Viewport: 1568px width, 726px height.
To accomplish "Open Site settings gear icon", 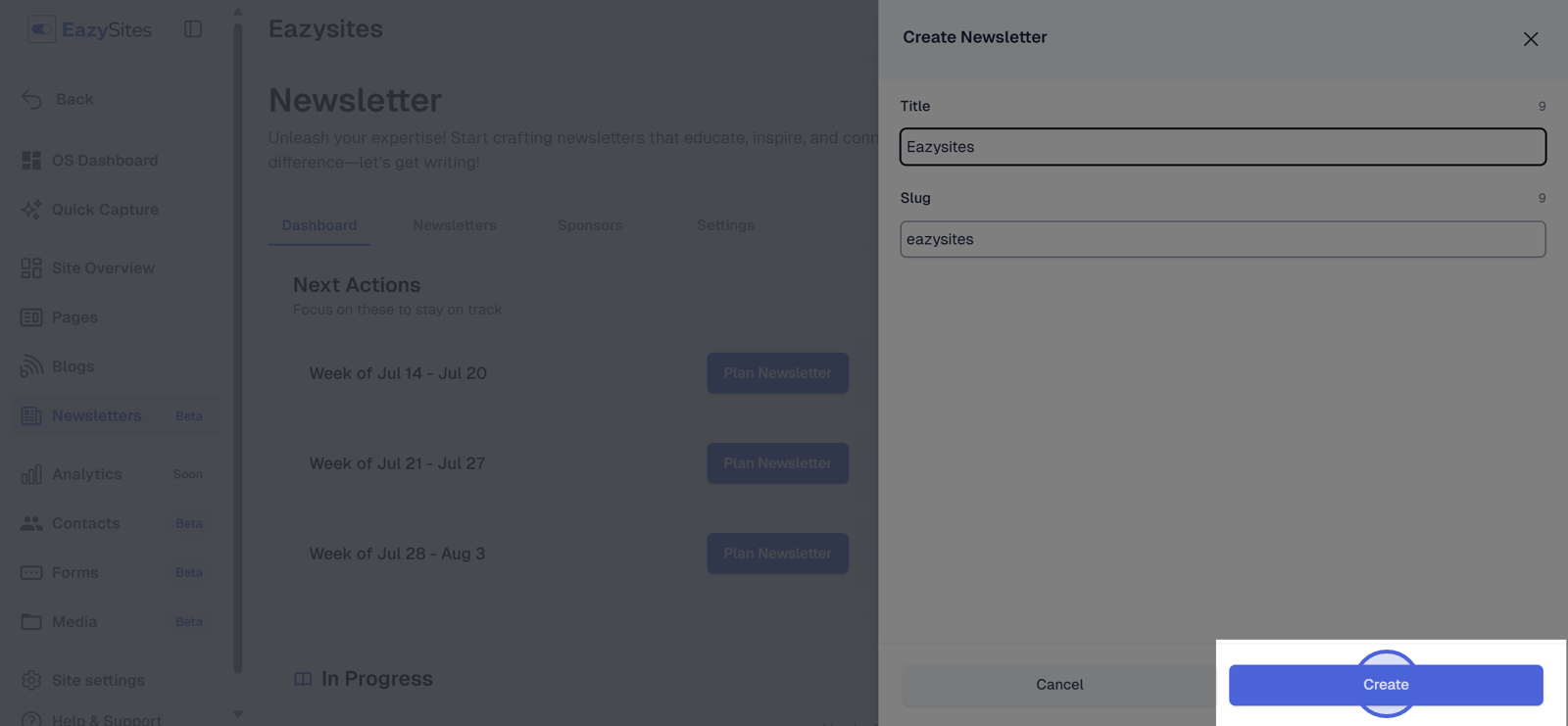I will [x=31, y=680].
